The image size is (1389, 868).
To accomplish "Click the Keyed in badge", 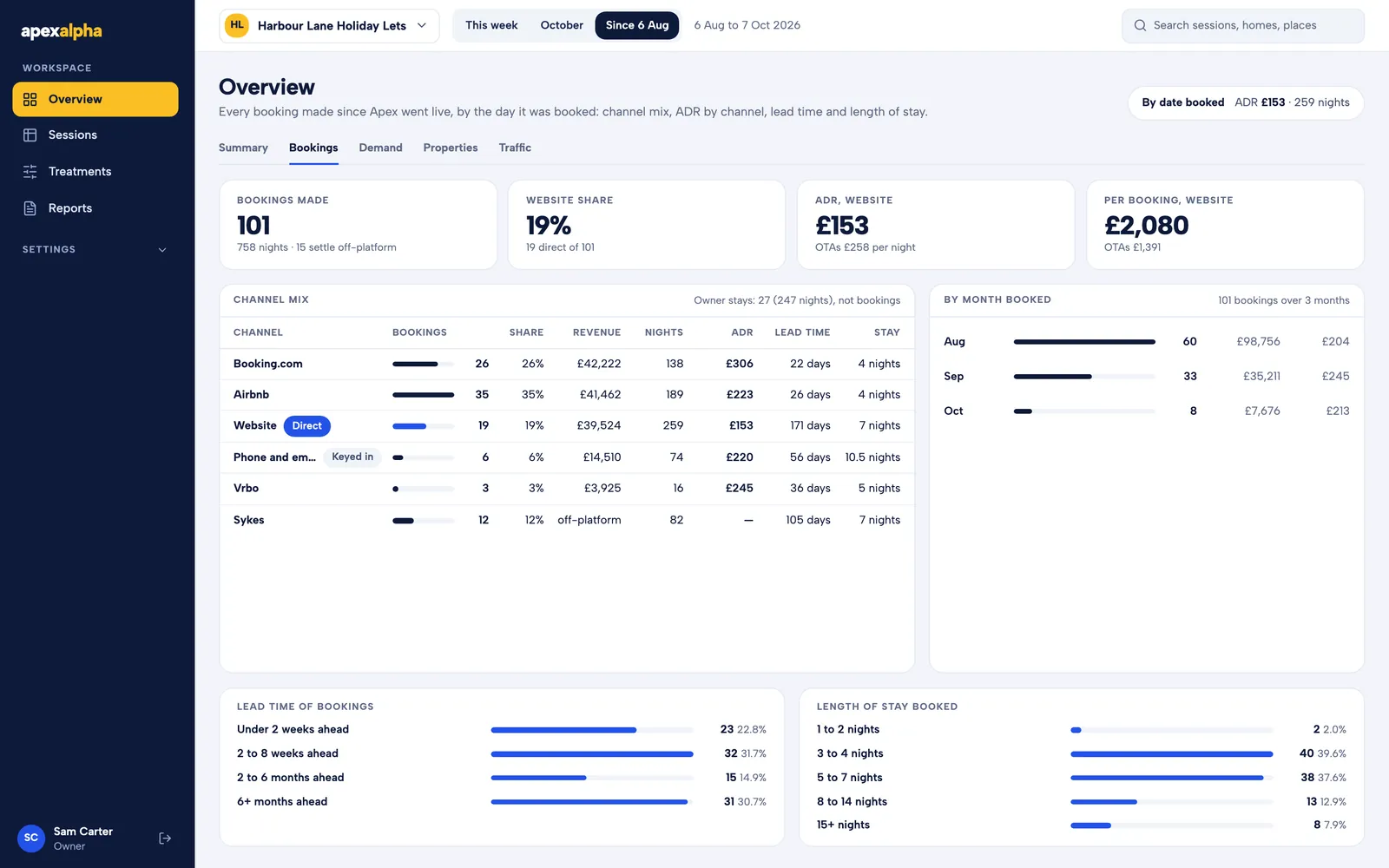I will point(352,457).
